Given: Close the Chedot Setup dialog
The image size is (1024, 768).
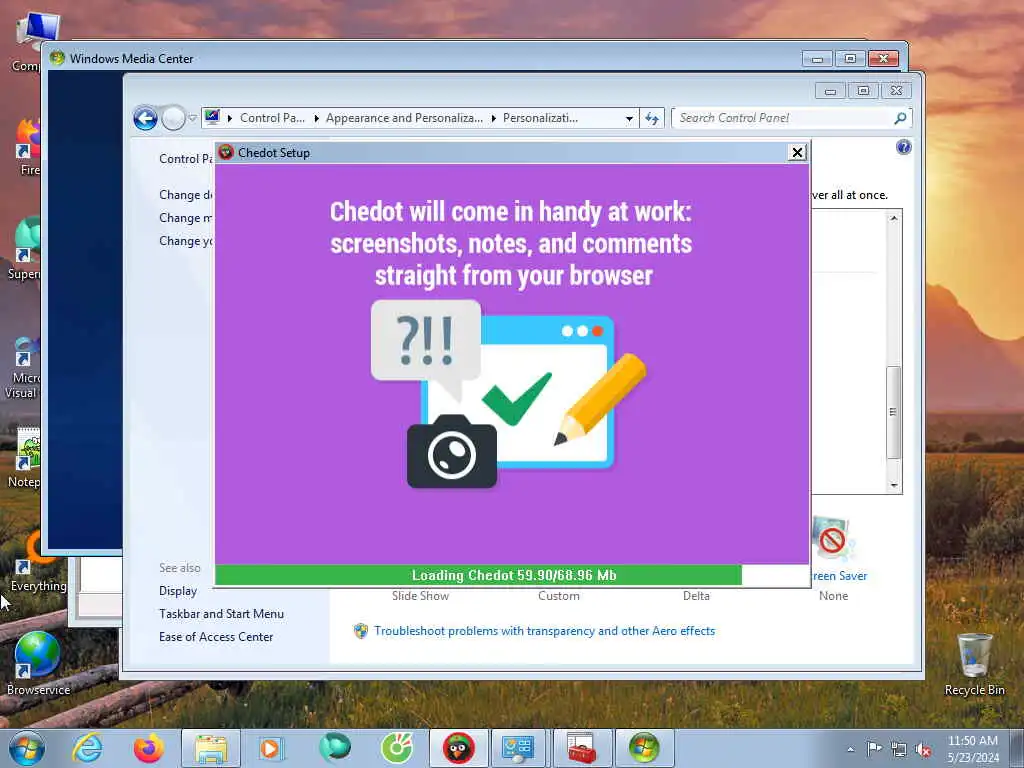Looking at the screenshot, I should point(797,152).
